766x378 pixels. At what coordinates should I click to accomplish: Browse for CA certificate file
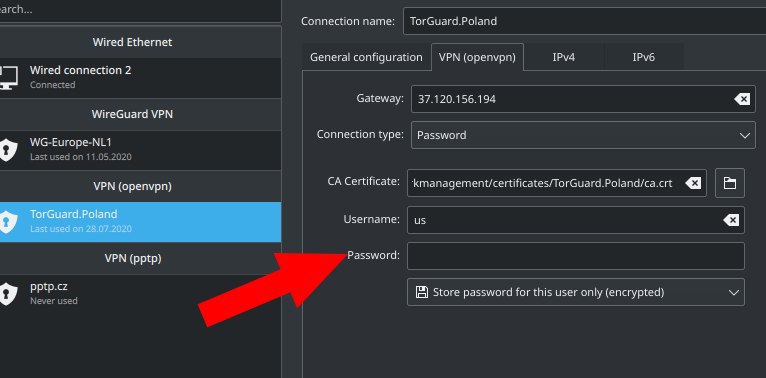(x=730, y=183)
